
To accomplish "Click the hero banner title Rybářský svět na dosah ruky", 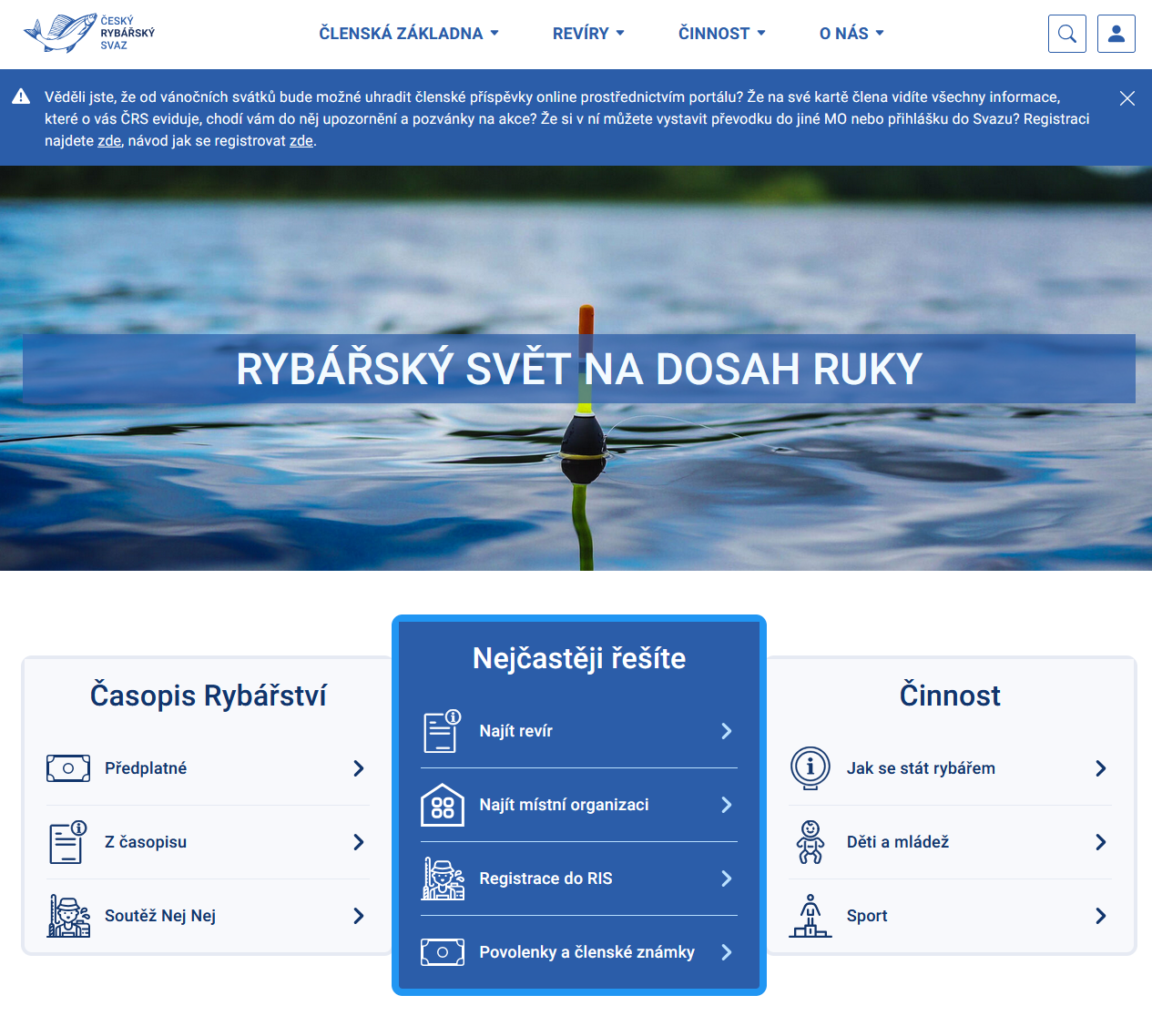I will (x=579, y=369).
